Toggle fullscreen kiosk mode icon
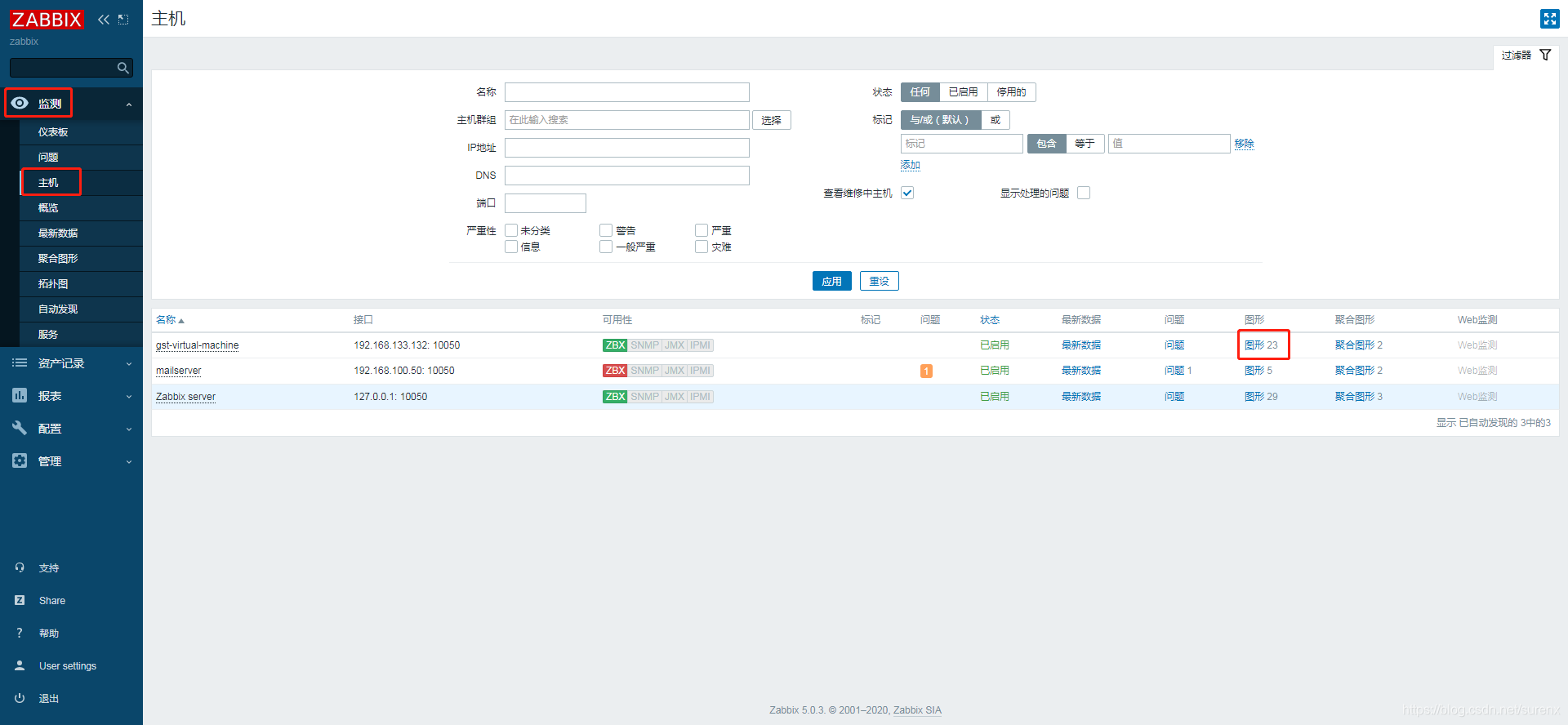Screen dimensions: 1568x725 (x=1549, y=19)
